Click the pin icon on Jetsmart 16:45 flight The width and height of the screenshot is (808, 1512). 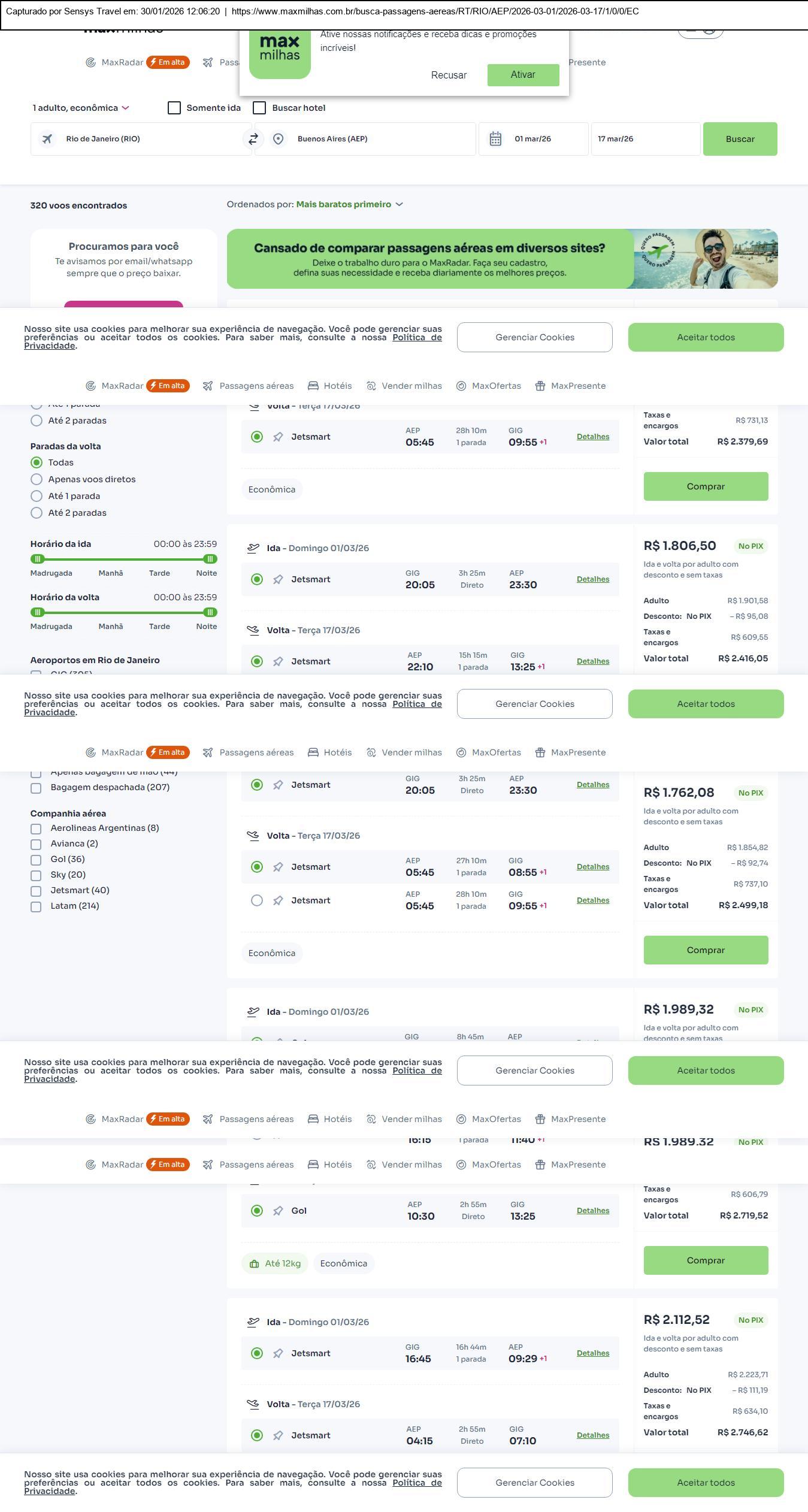278,1353
